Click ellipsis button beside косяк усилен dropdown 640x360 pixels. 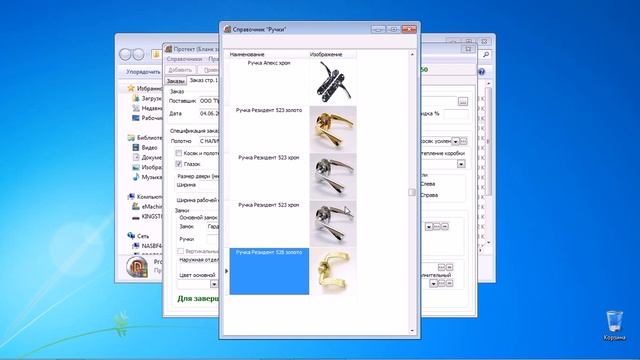[464, 141]
